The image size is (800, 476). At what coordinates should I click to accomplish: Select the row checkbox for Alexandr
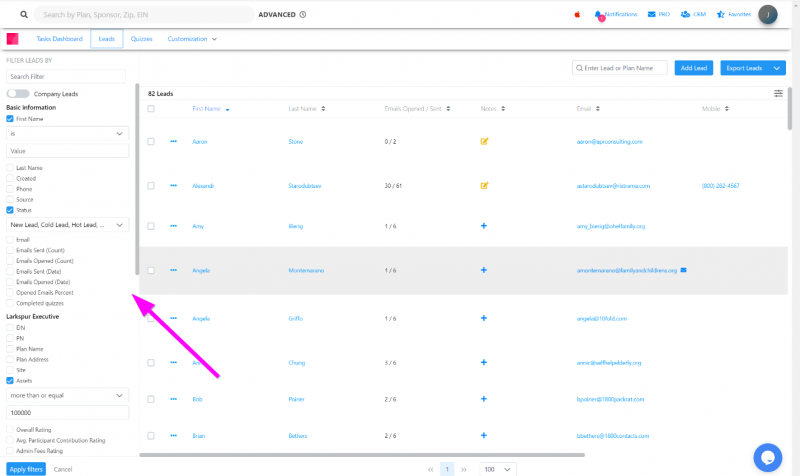151,185
